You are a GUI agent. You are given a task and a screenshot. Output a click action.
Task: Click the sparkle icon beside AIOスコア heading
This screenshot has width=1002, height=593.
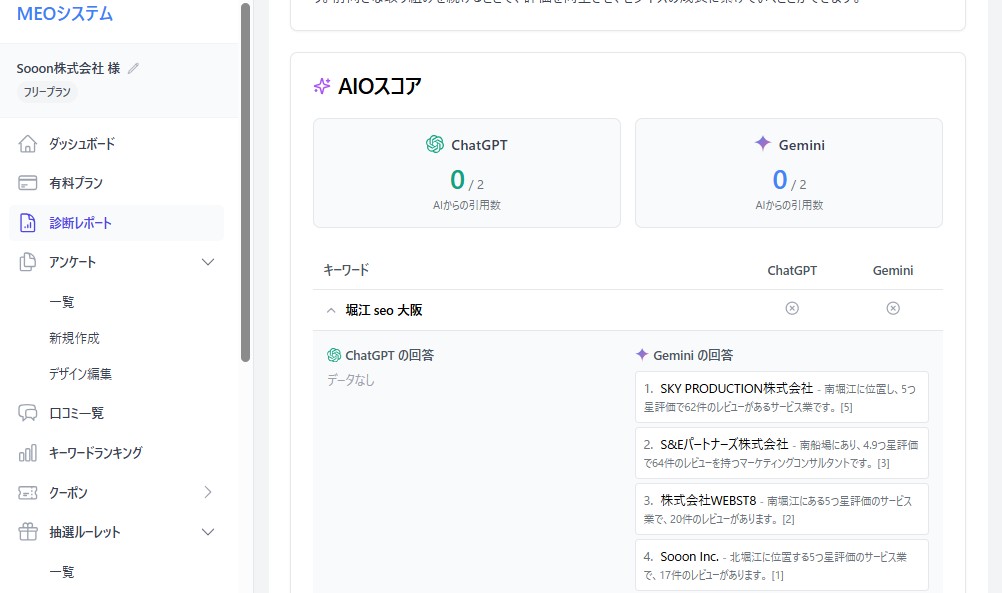point(321,87)
